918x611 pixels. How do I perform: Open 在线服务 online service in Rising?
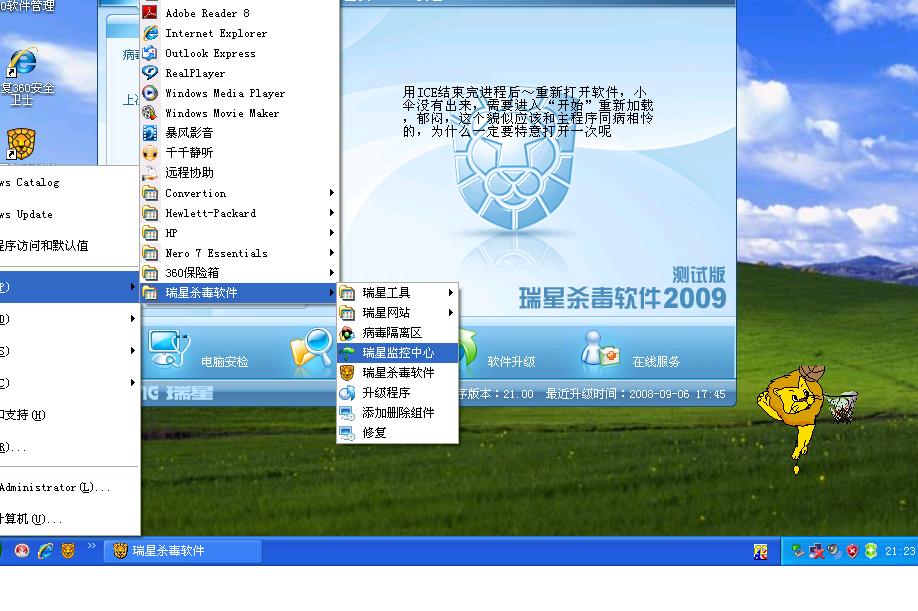631,351
